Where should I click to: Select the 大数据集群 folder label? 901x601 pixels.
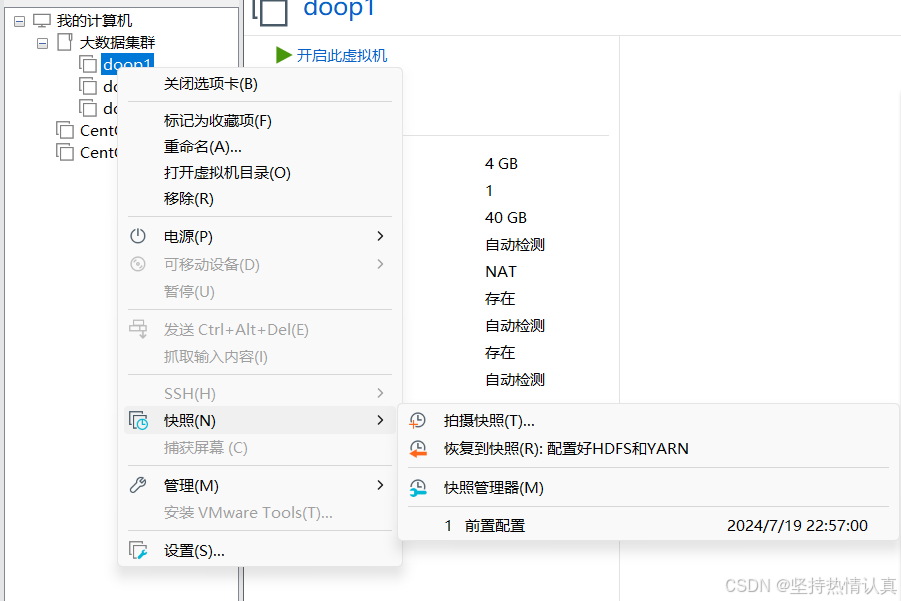(117, 43)
